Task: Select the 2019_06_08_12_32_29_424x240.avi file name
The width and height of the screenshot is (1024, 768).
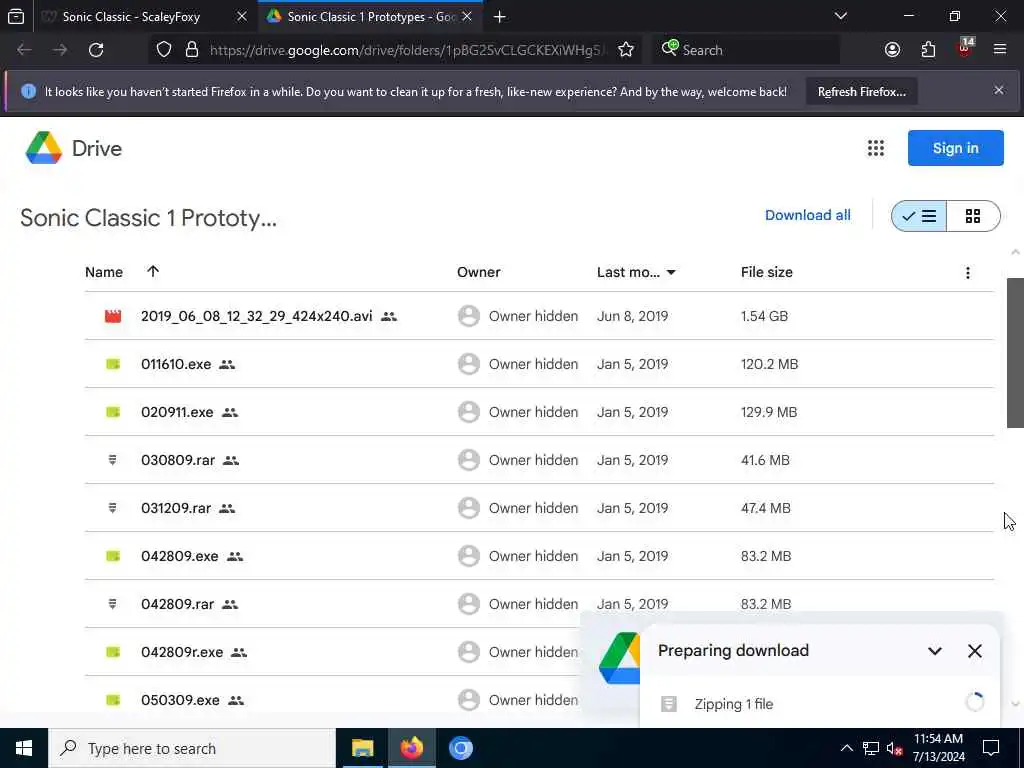Action: click(257, 317)
